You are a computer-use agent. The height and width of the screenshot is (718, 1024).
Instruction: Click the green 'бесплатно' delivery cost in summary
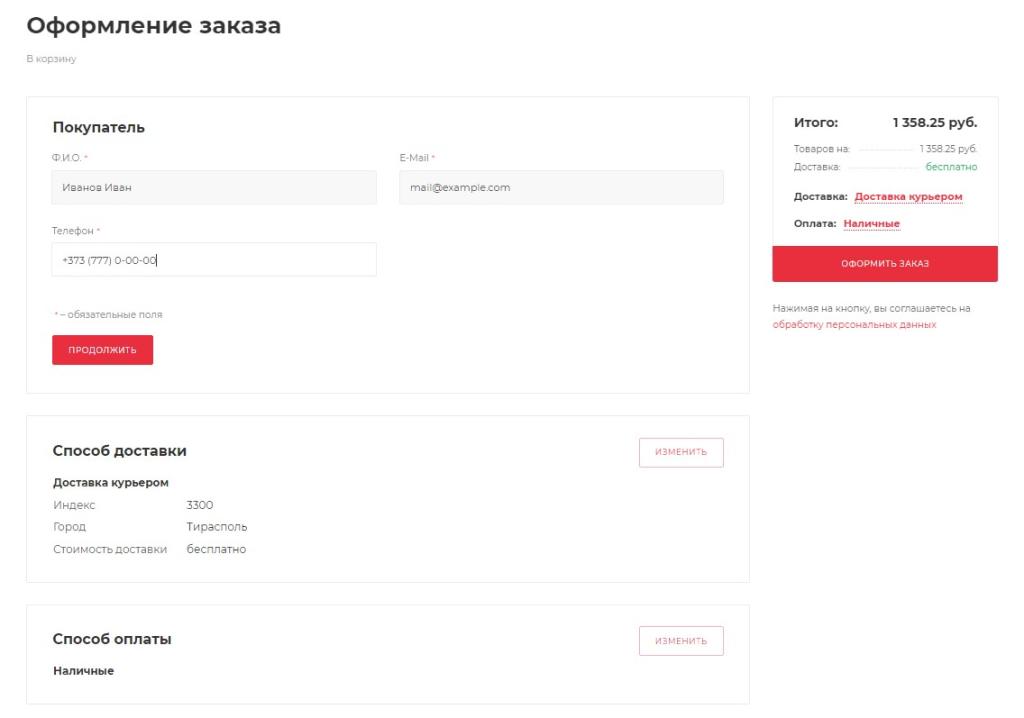(x=951, y=167)
